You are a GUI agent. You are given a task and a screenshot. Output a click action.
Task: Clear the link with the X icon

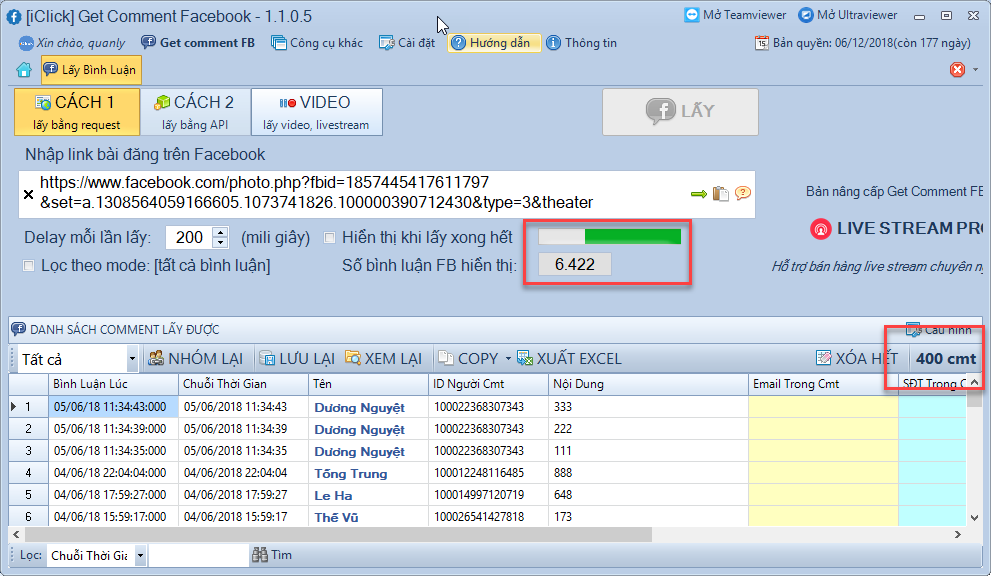(28, 194)
